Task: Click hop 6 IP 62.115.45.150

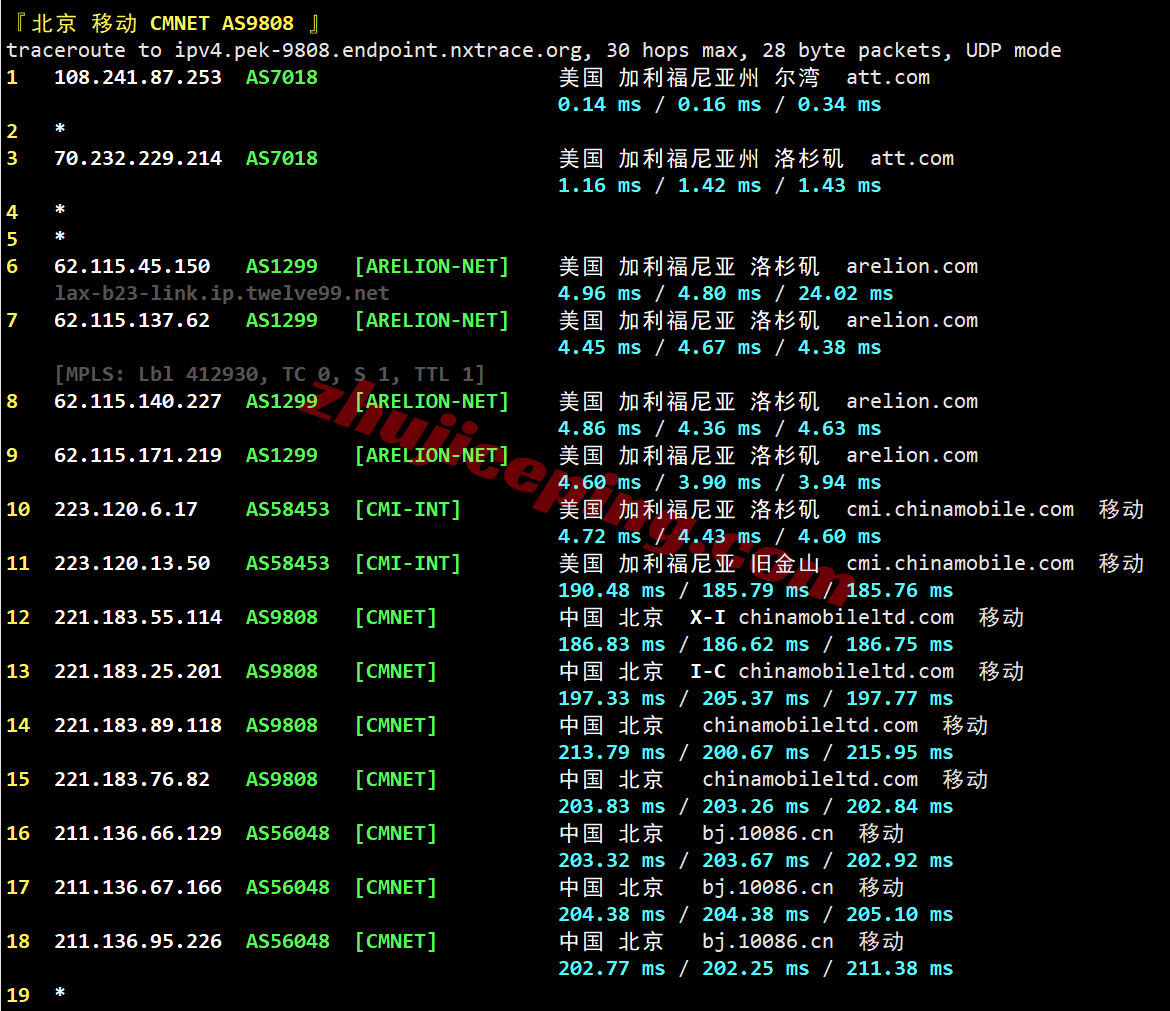Action: coord(132,266)
